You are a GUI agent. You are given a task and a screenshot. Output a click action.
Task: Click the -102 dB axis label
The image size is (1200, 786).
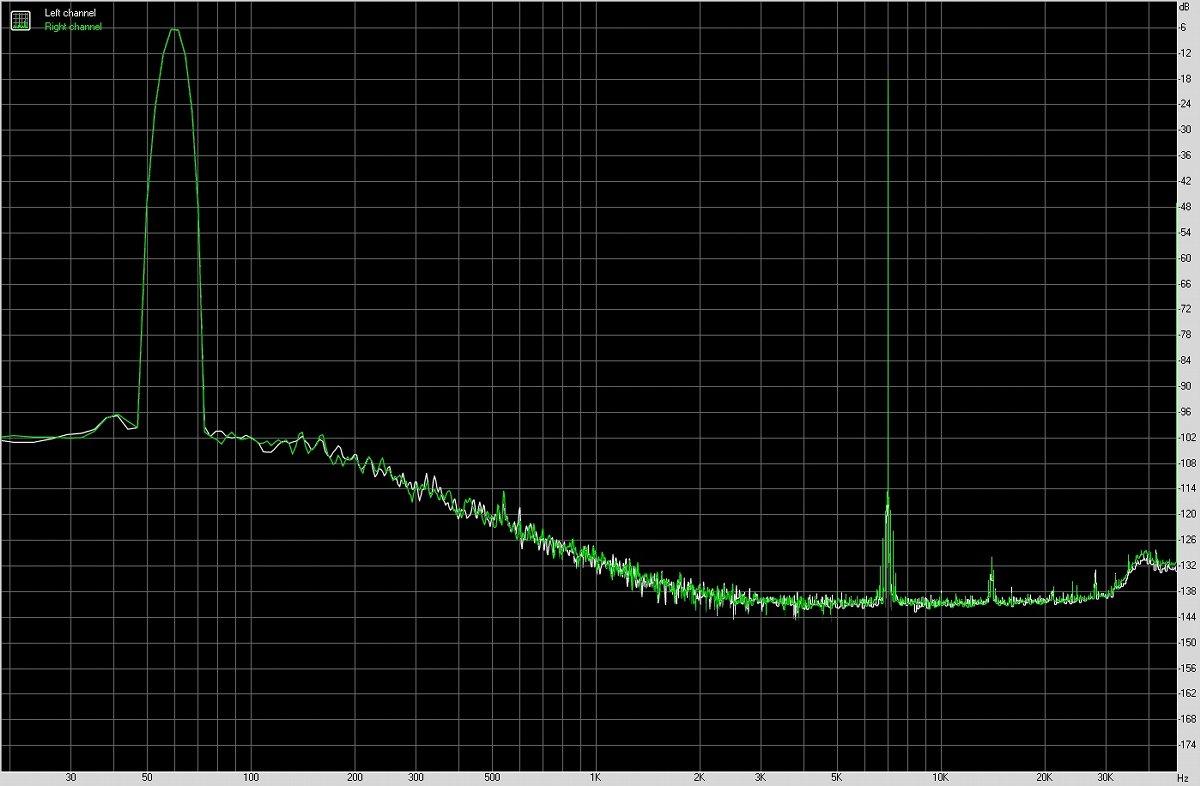(x=1187, y=437)
